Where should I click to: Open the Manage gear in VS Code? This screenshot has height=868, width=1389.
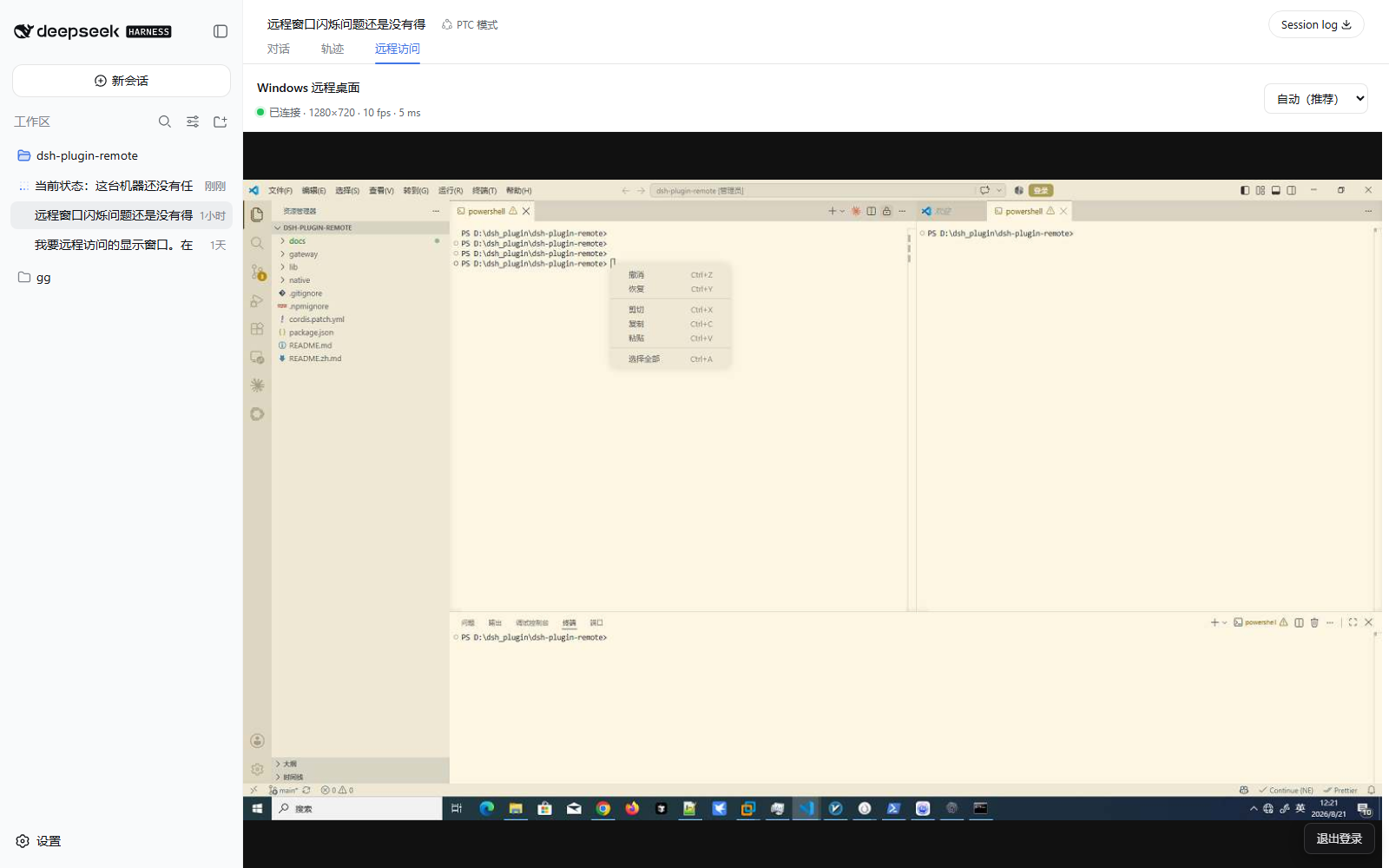(257, 769)
